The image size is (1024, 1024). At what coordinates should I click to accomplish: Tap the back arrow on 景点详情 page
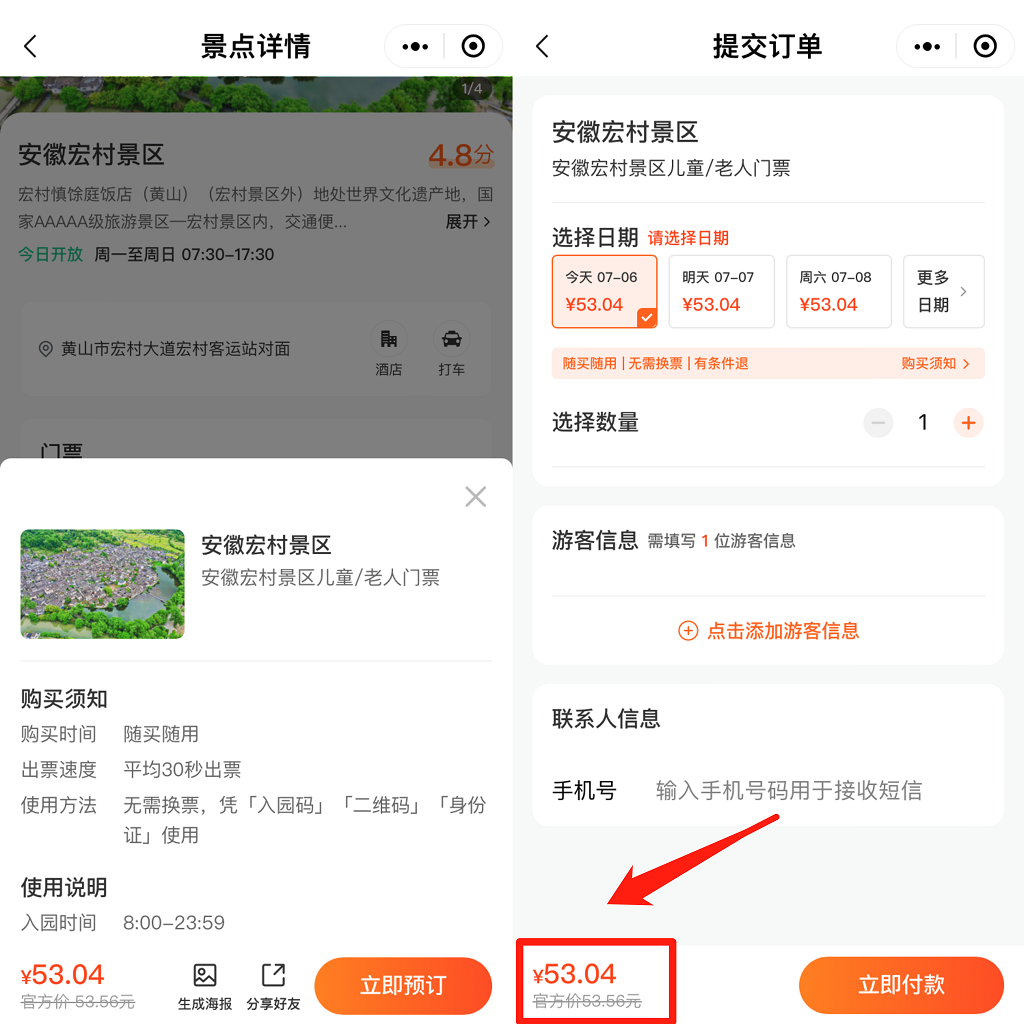point(30,46)
